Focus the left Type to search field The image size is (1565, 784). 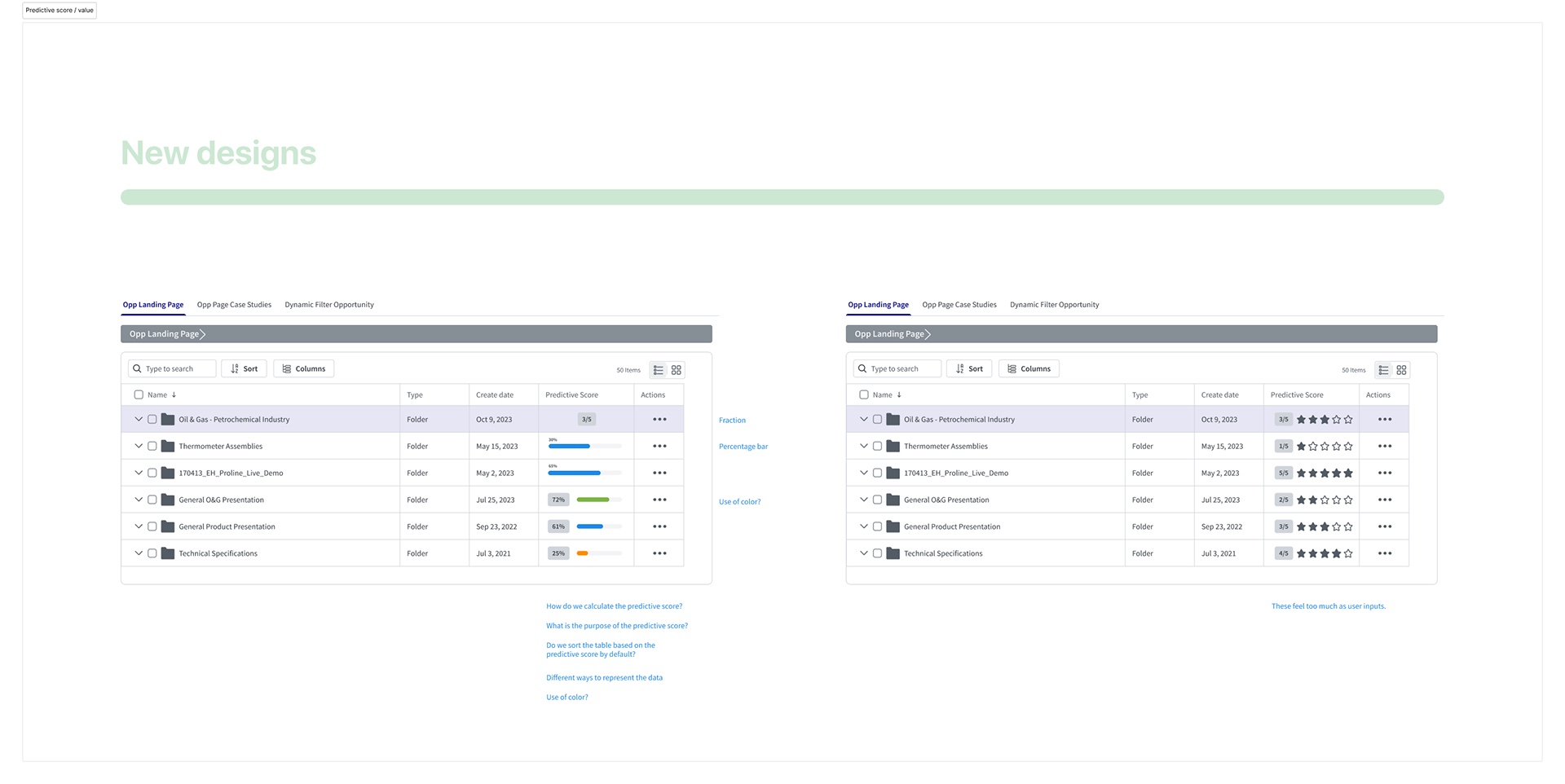pyautogui.click(x=172, y=369)
